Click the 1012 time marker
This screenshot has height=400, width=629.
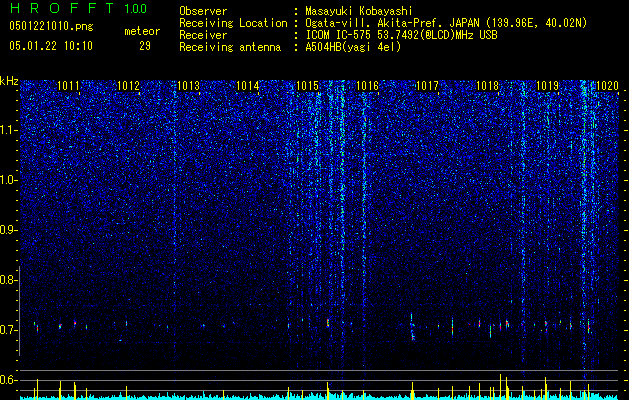128,85
